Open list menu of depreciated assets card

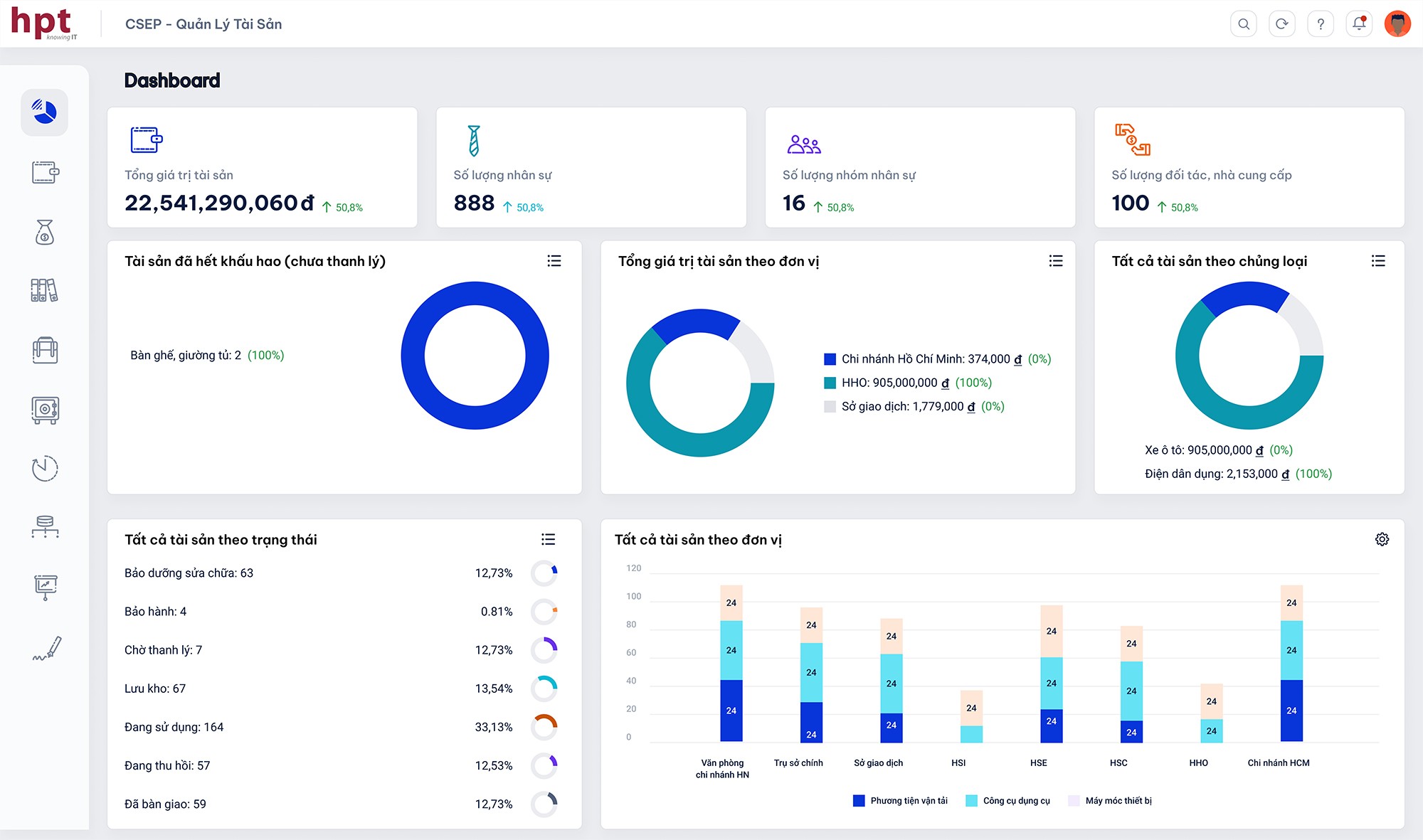[554, 261]
